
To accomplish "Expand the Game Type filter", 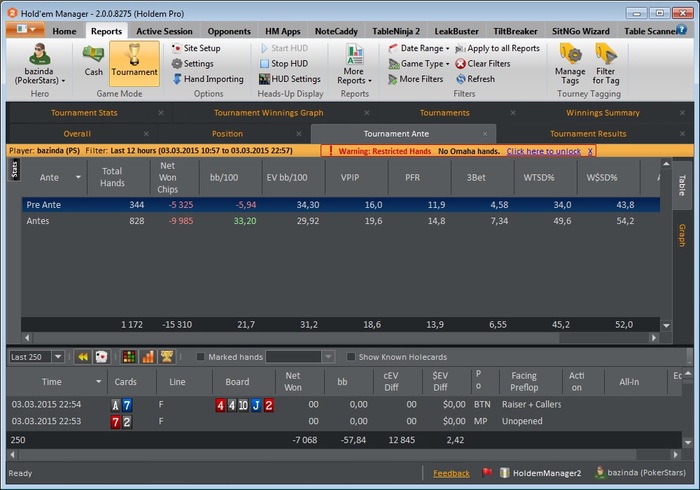I will [x=419, y=63].
